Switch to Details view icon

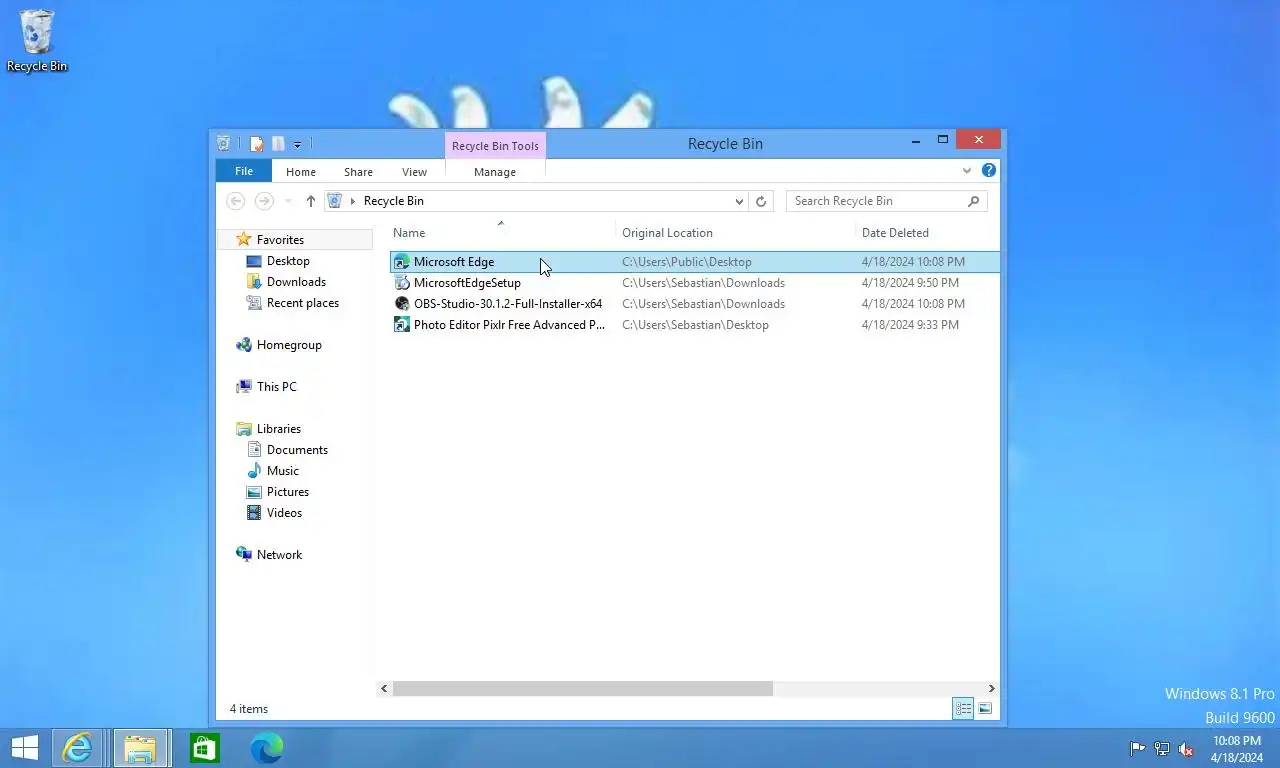pyautogui.click(x=963, y=709)
